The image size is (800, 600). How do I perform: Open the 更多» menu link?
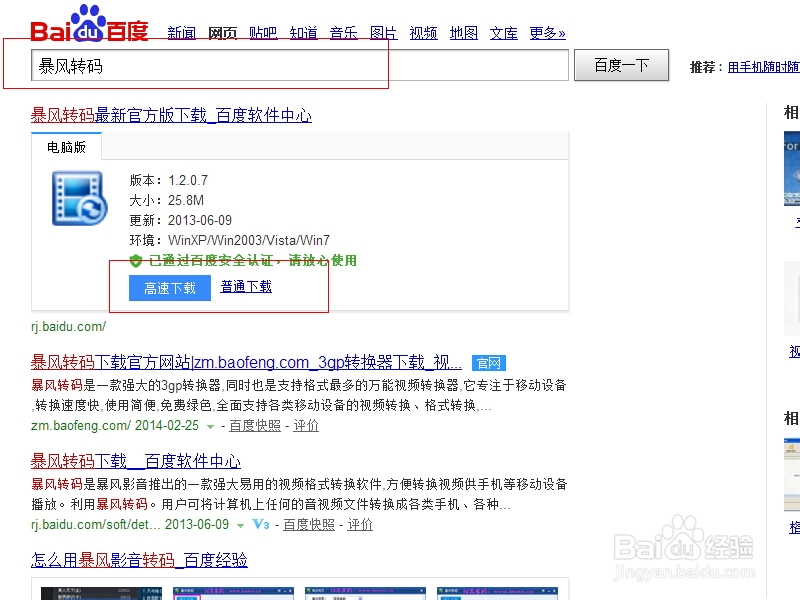(547, 33)
